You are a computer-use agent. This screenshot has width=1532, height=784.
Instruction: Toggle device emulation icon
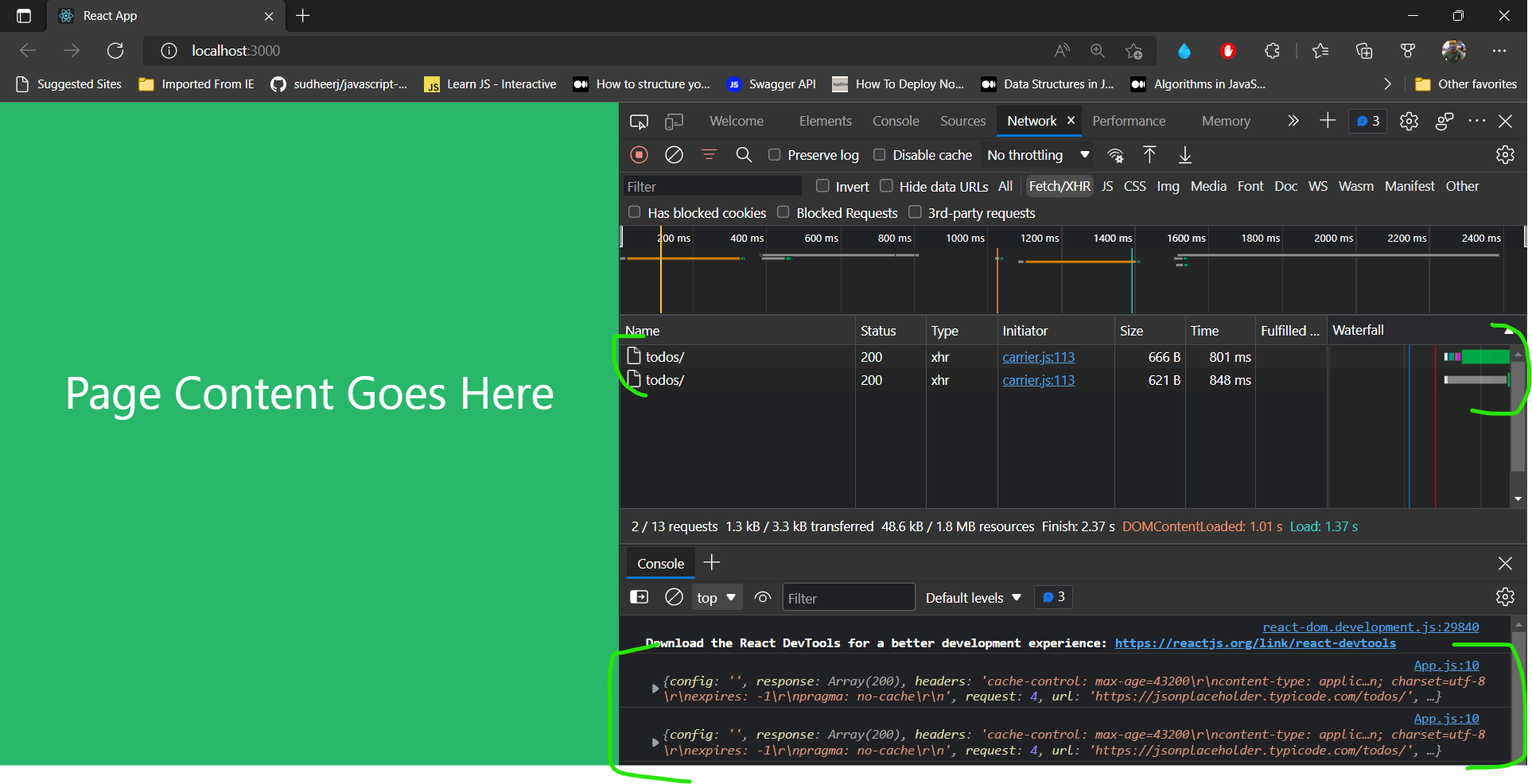click(674, 122)
